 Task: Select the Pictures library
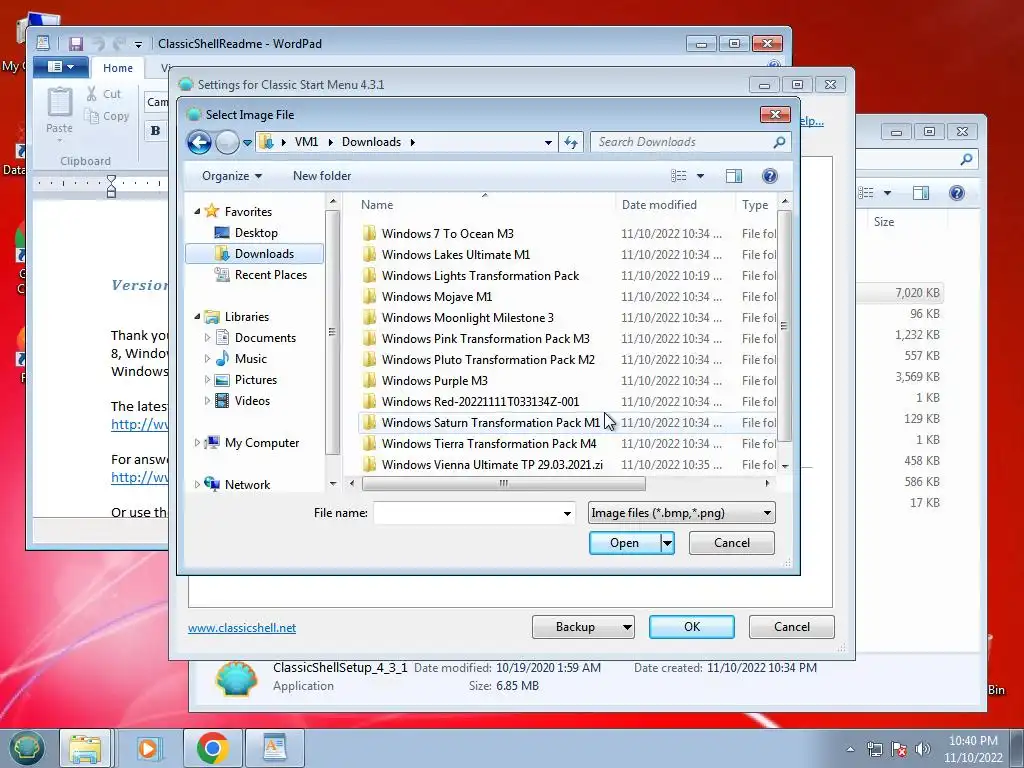255,379
